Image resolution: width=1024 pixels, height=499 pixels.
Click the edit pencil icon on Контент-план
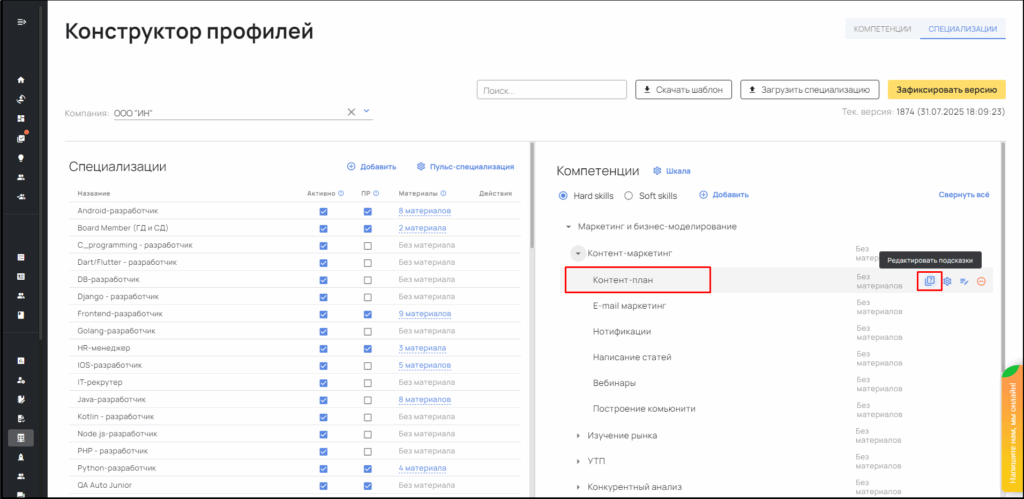click(964, 281)
